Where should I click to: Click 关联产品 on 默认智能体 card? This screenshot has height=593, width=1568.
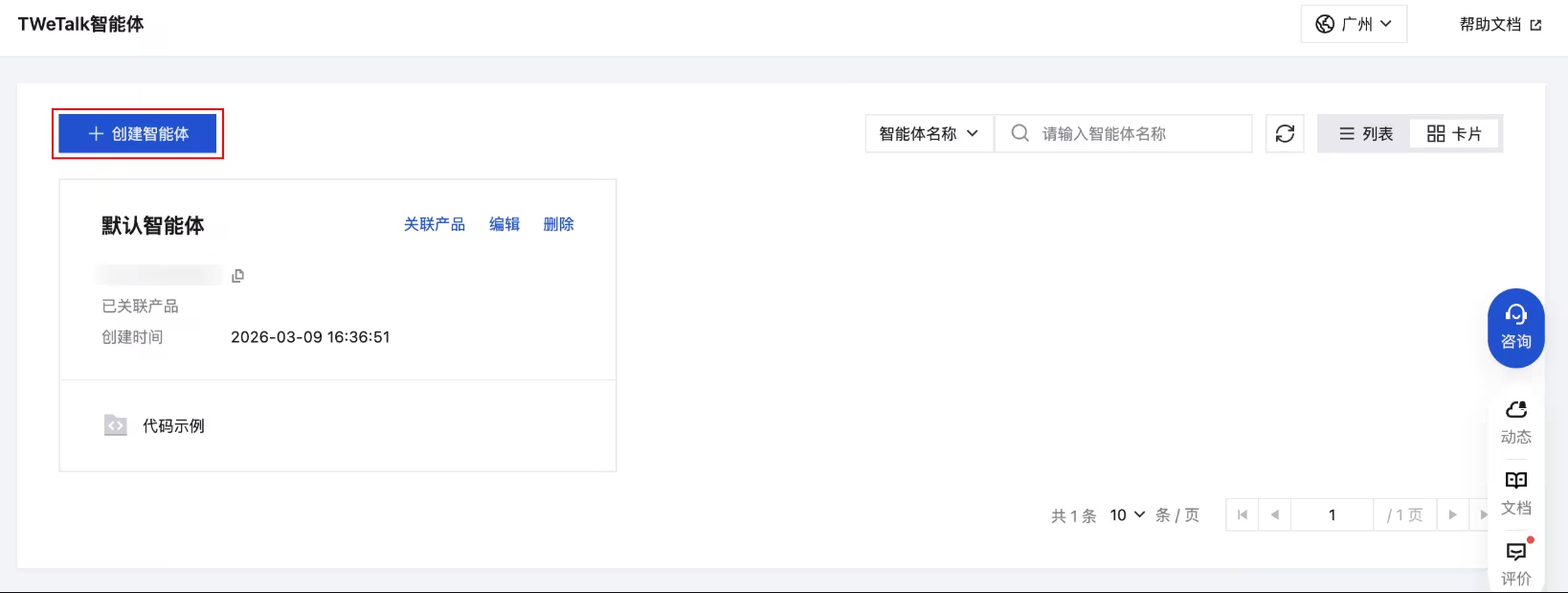[x=435, y=224]
